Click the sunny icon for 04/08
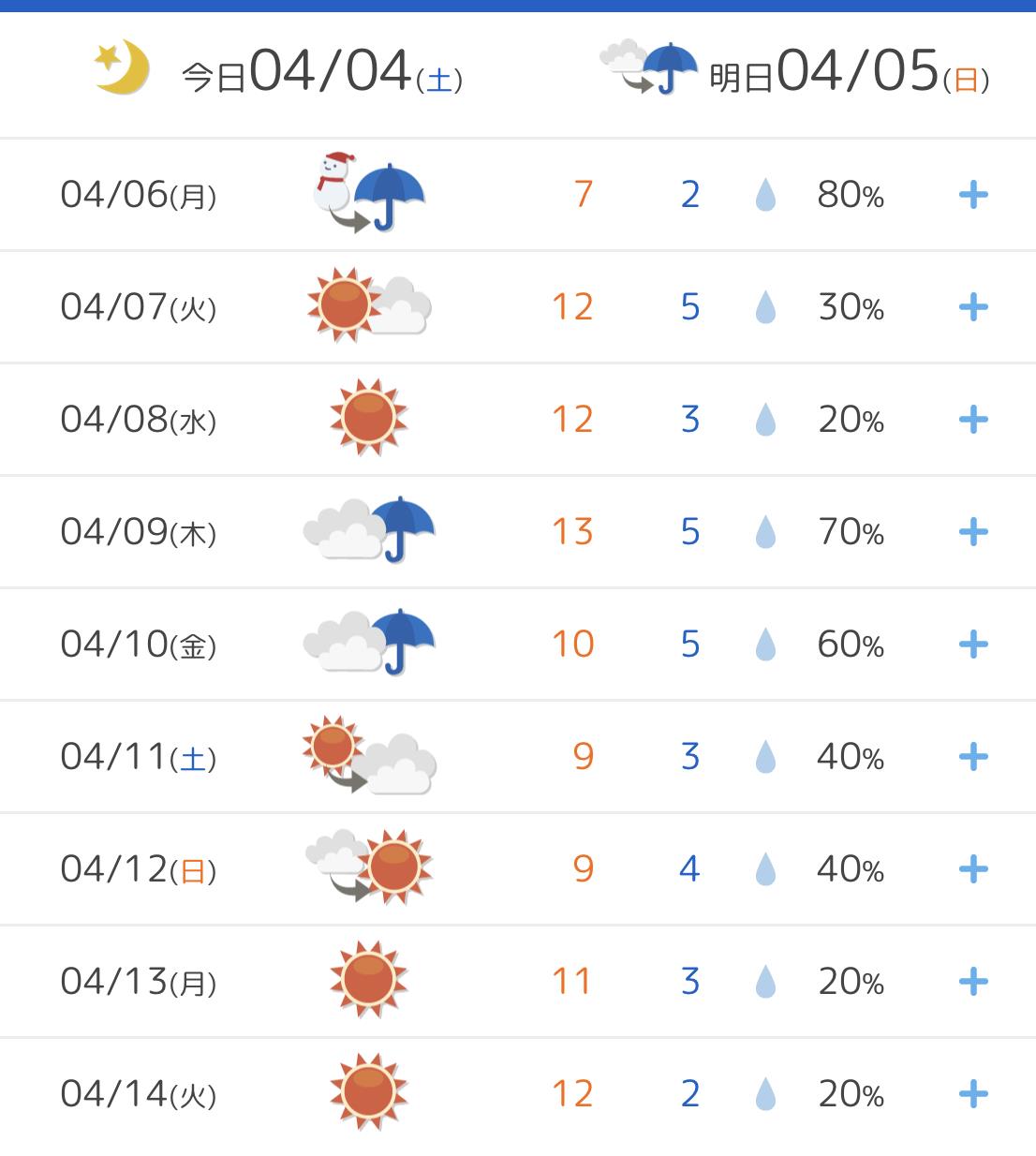1036x1156 pixels. pyautogui.click(x=369, y=418)
